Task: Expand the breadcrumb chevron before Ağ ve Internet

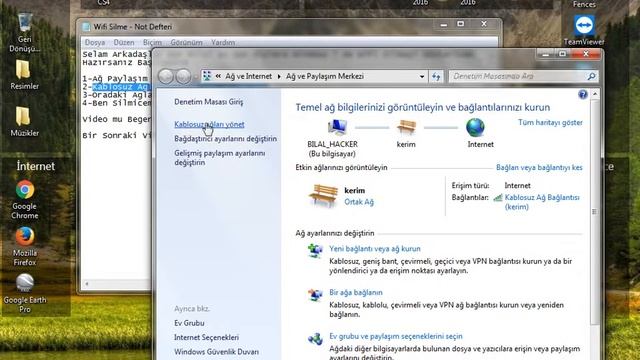Action: point(218,76)
